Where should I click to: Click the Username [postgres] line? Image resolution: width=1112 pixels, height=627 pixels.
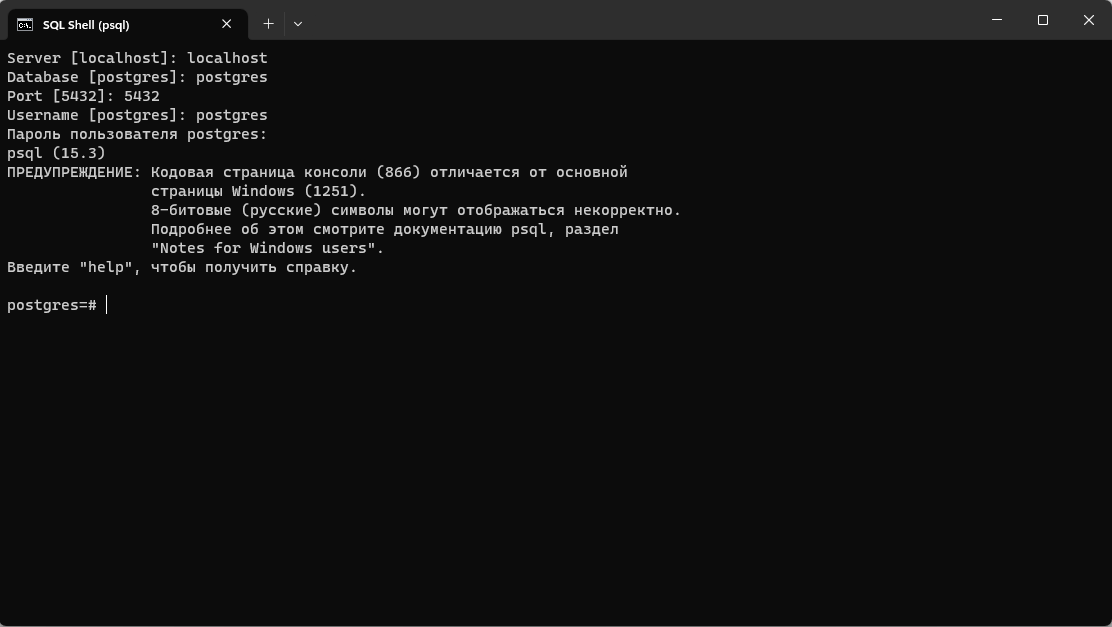[x=137, y=115]
